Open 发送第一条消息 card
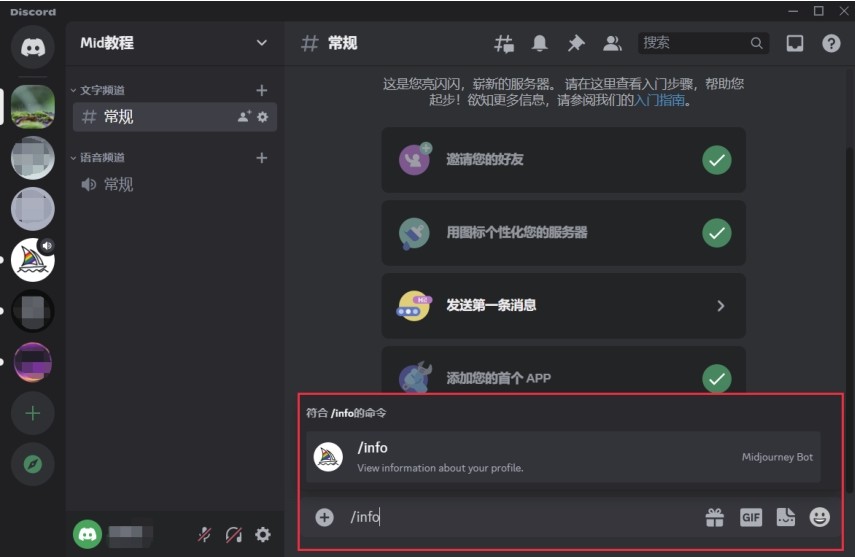855x557 pixels. 563,306
